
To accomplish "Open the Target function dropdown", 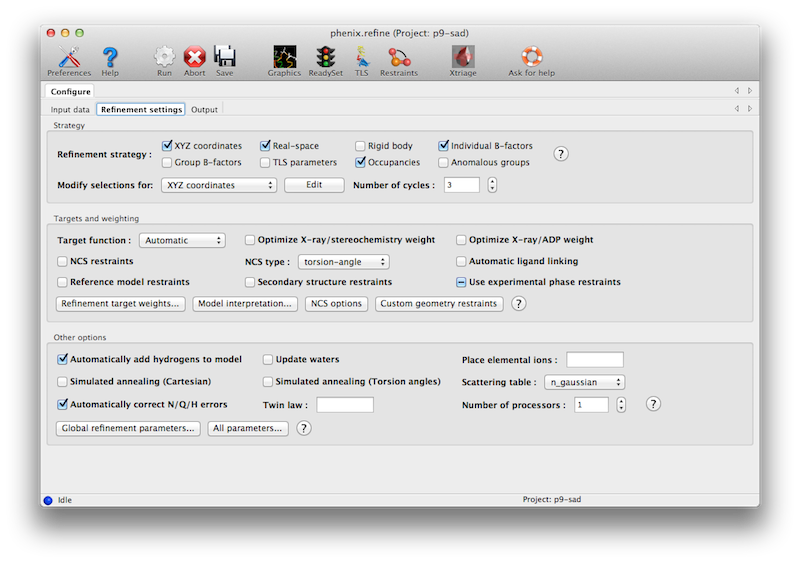I will click(x=183, y=240).
